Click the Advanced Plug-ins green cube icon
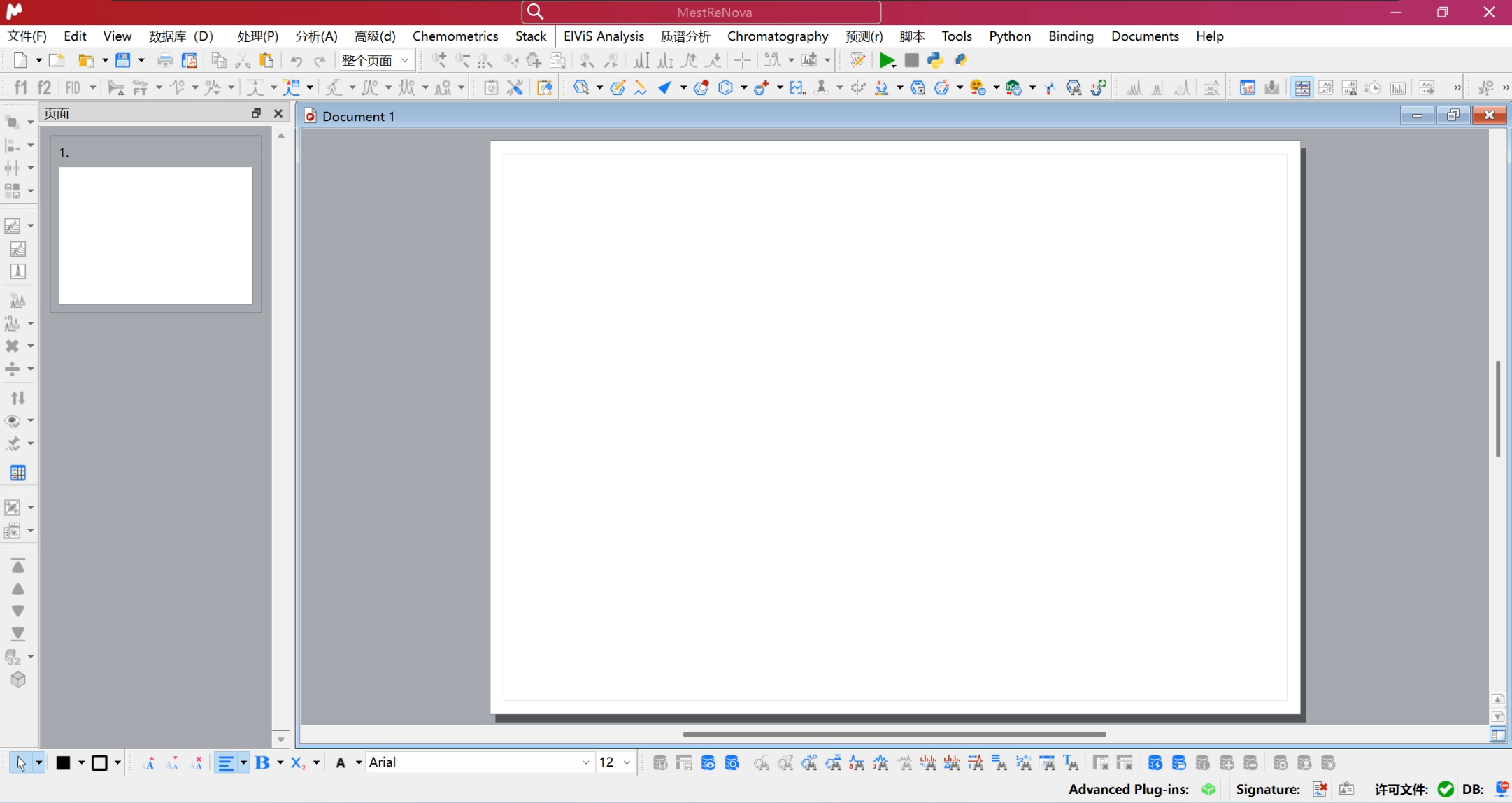The image size is (1512, 803). pyautogui.click(x=1208, y=789)
